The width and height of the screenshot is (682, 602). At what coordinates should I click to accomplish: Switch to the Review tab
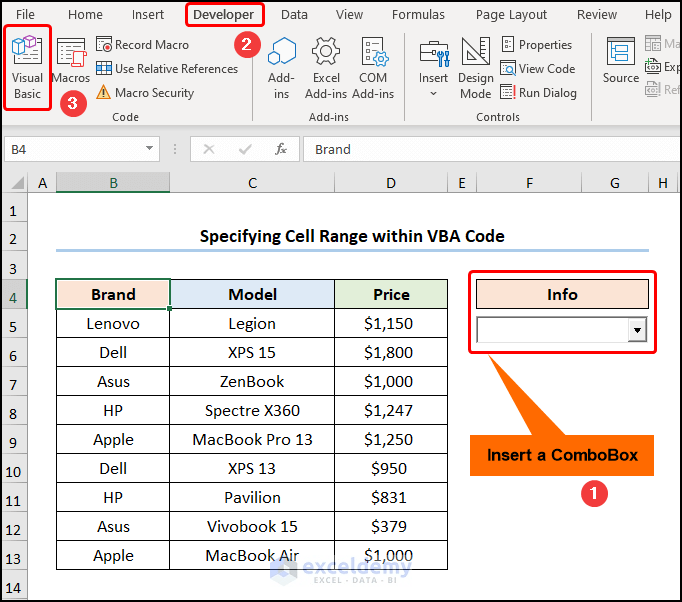point(597,15)
